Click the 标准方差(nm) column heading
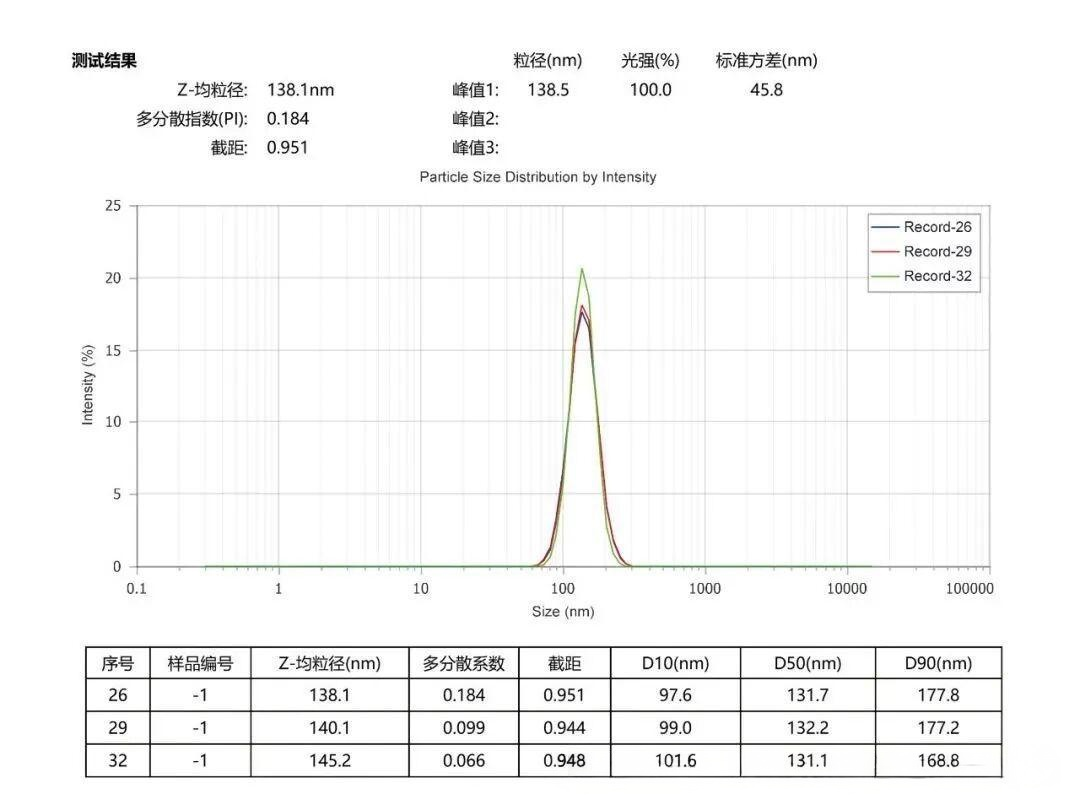The width and height of the screenshot is (1080, 810). pyautogui.click(x=766, y=60)
